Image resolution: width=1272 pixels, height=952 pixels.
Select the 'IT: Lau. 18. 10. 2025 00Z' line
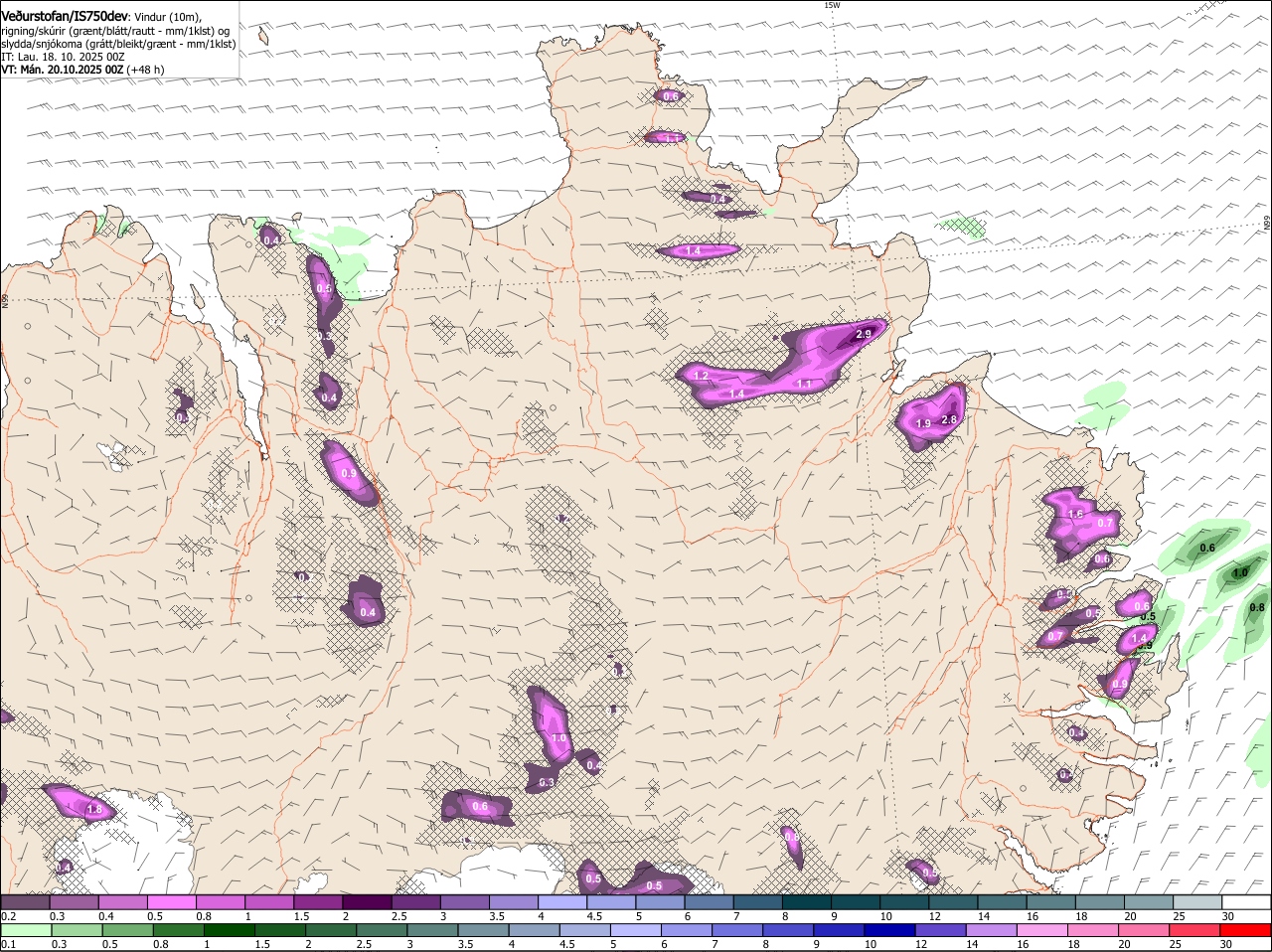coord(63,57)
